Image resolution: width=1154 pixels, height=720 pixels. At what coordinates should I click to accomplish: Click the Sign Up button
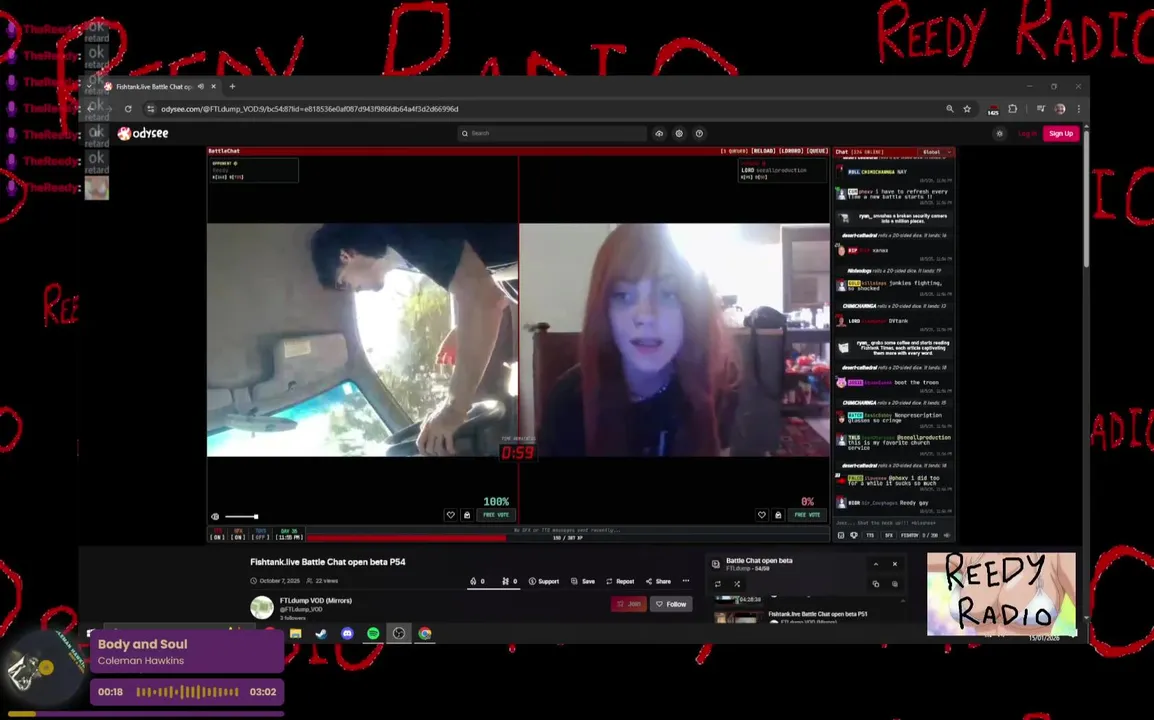[x=1061, y=133]
